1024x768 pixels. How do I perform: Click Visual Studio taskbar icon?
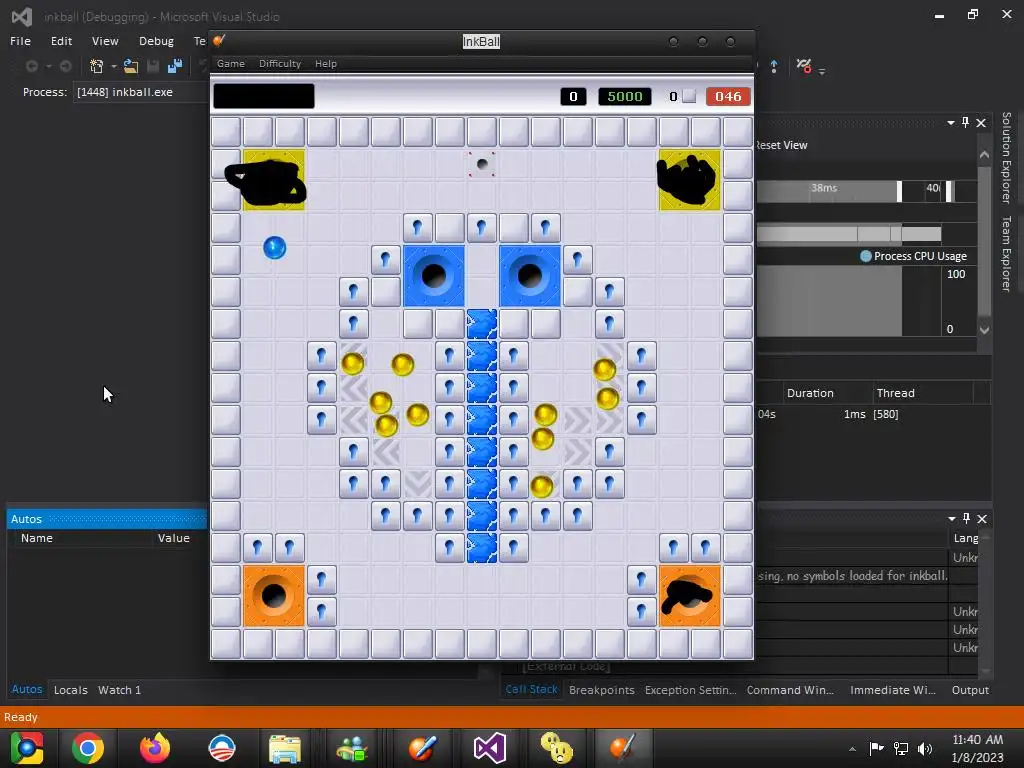point(489,748)
